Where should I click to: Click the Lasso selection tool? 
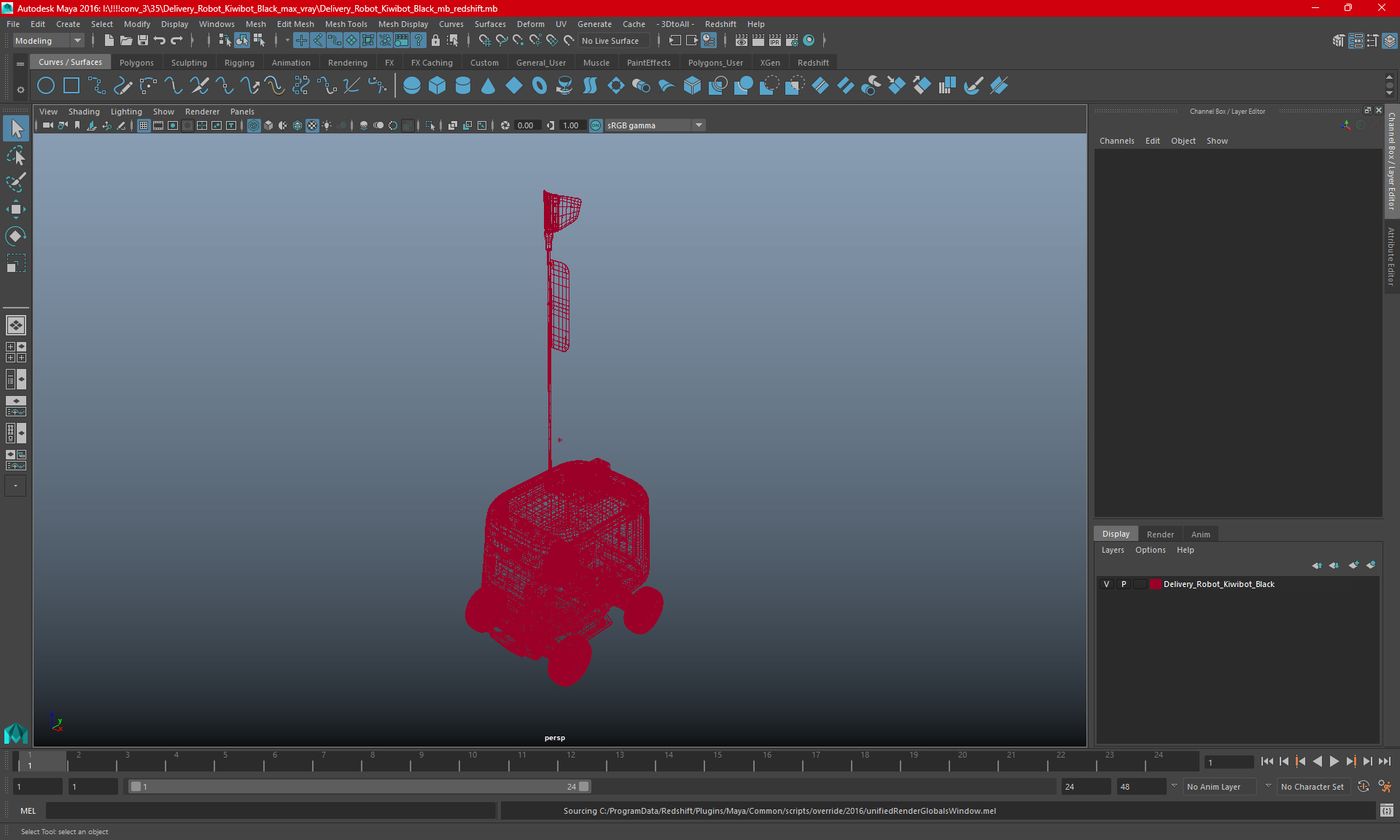pos(15,155)
